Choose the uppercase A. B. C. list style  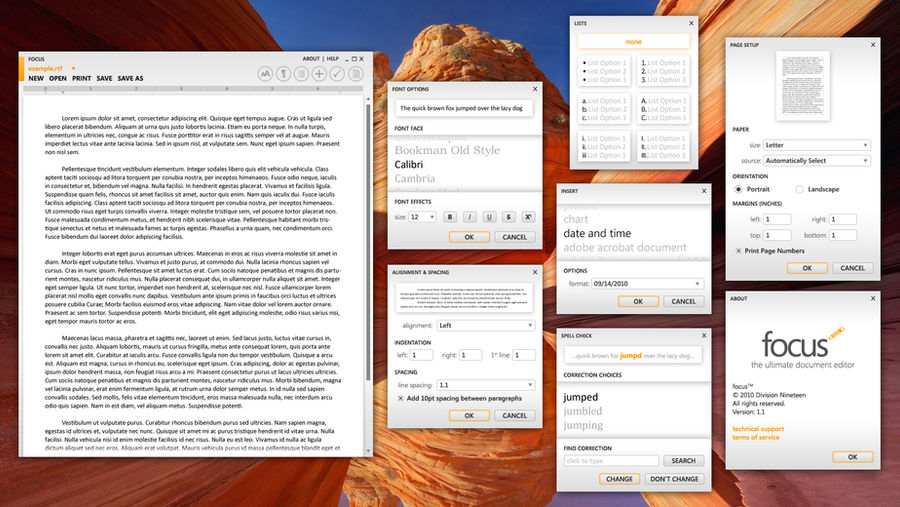pos(664,109)
